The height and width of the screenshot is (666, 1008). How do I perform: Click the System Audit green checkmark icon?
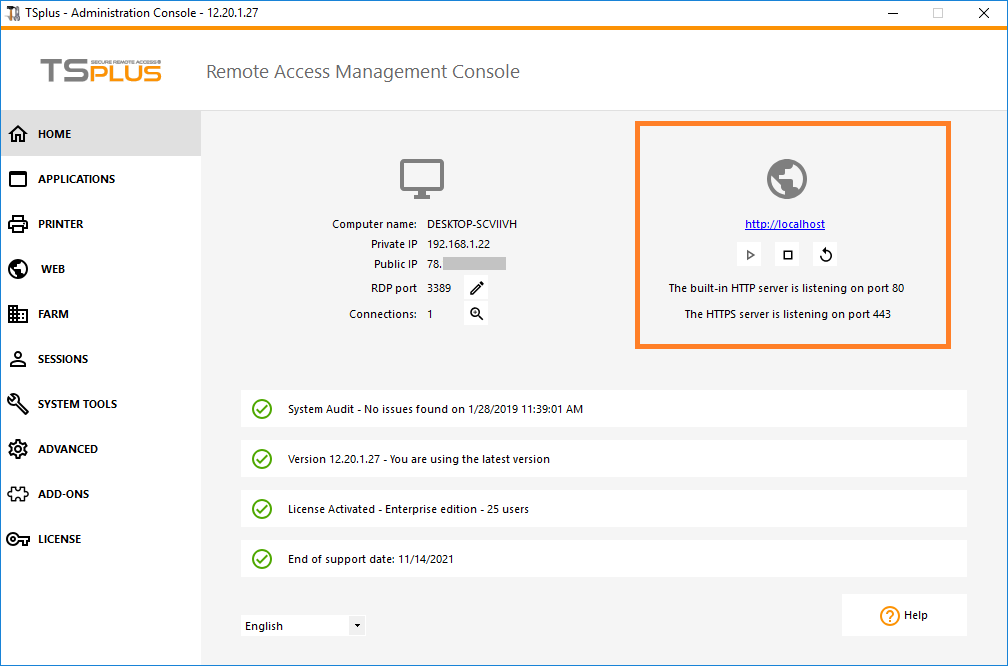click(x=262, y=409)
